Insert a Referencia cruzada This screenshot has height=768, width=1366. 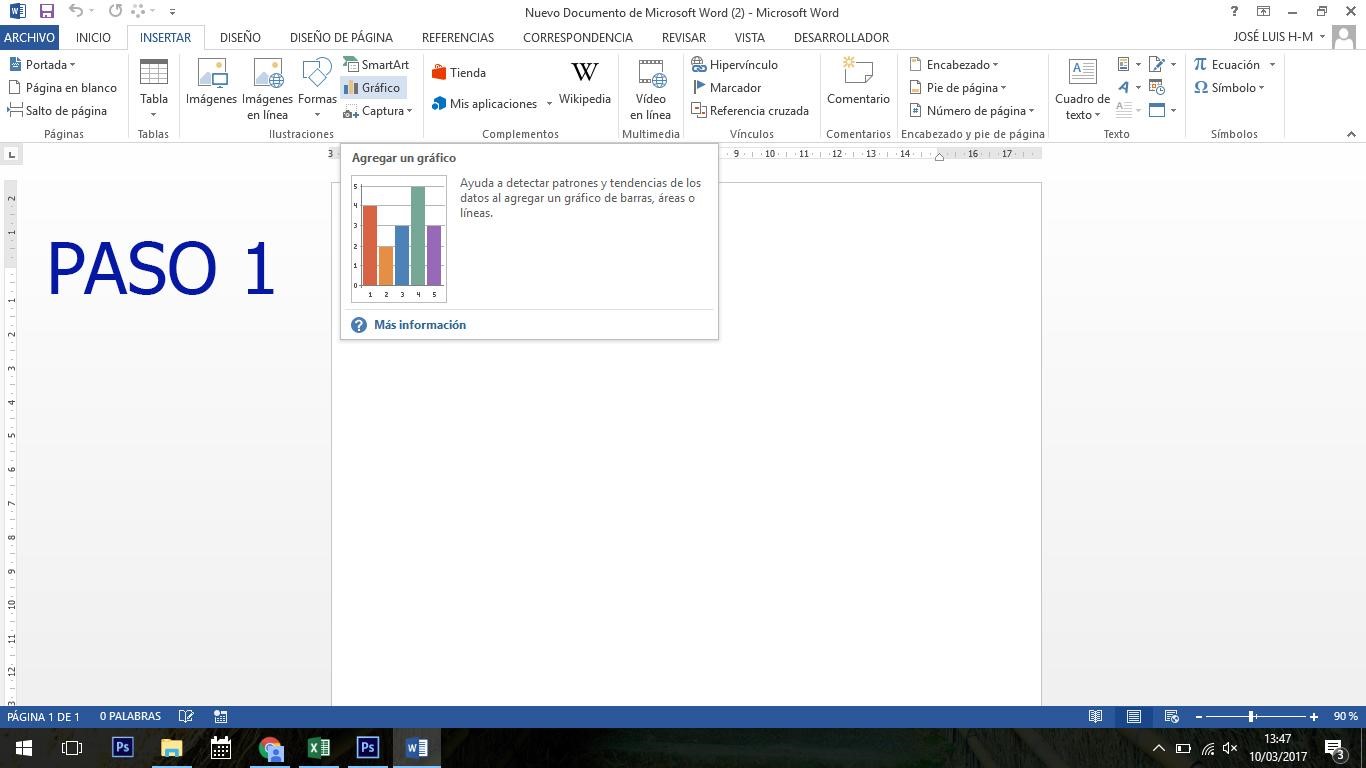click(x=751, y=111)
